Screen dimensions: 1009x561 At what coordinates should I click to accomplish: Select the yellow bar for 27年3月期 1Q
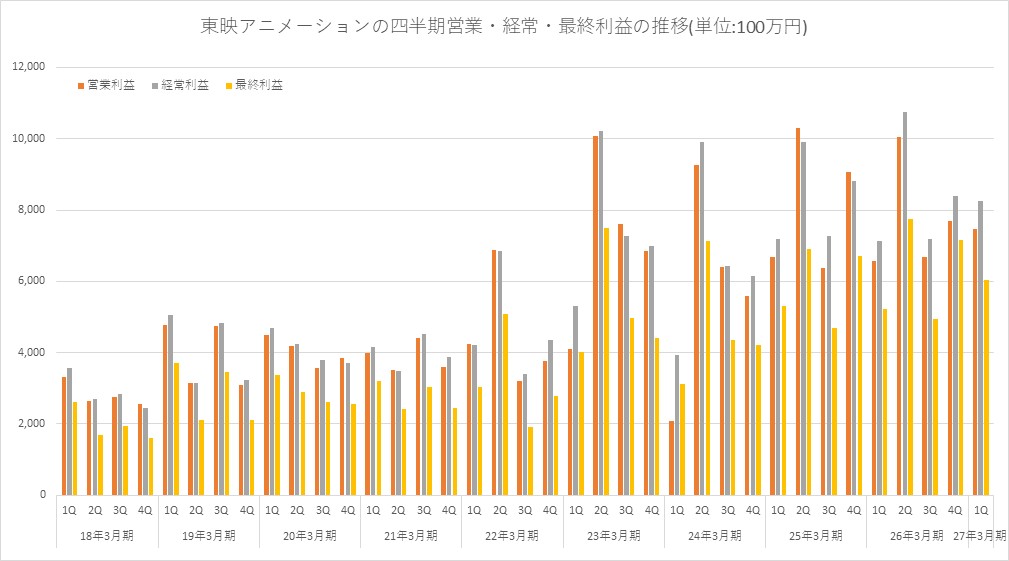986,387
